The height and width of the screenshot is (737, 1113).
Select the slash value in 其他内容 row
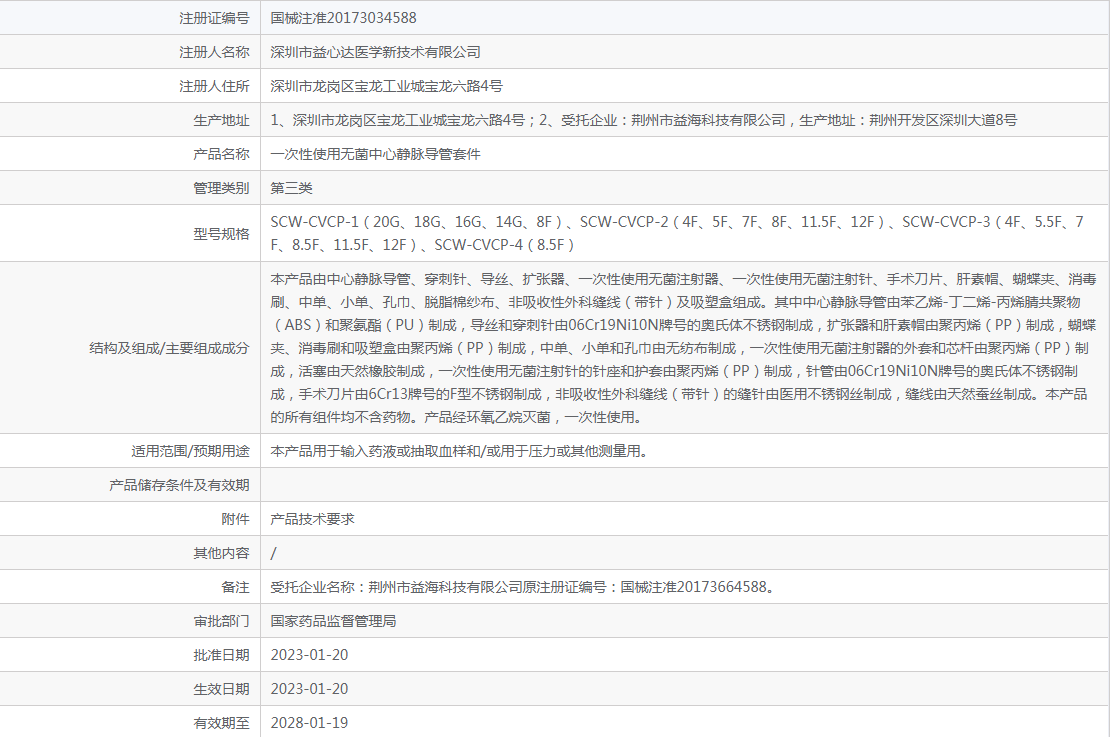click(273, 553)
